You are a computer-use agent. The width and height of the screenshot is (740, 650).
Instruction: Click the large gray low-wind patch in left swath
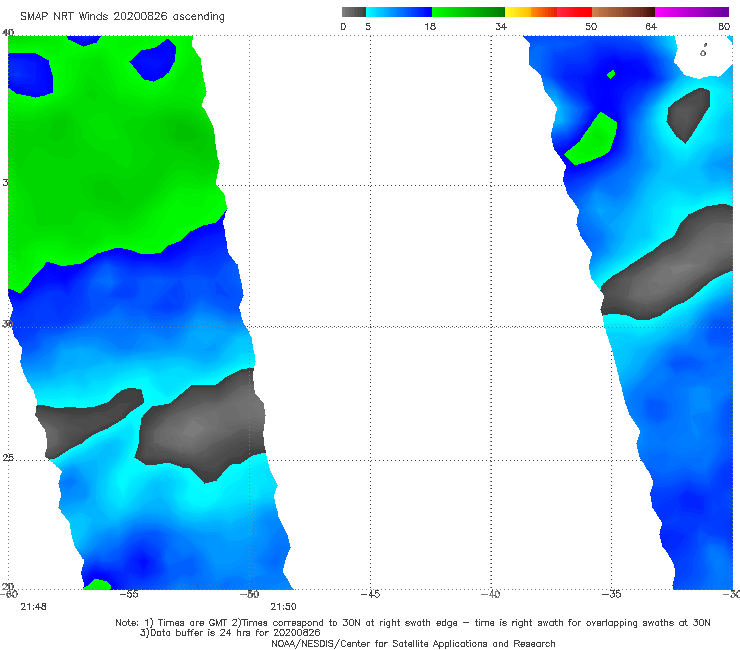tap(201, 427)
